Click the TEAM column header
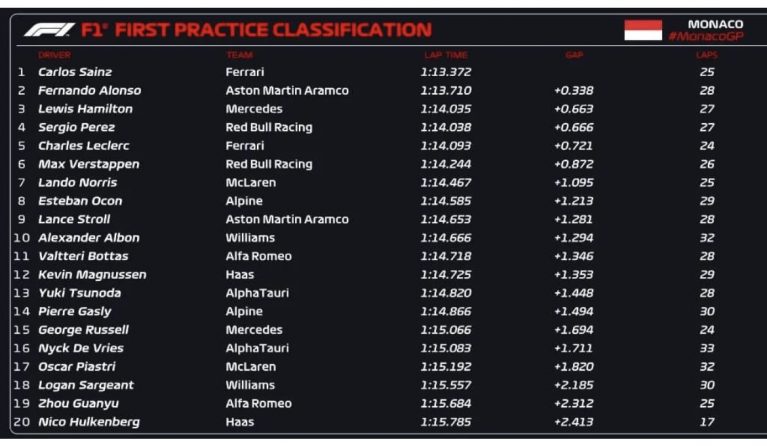767x446 pixels. [239, 55]
